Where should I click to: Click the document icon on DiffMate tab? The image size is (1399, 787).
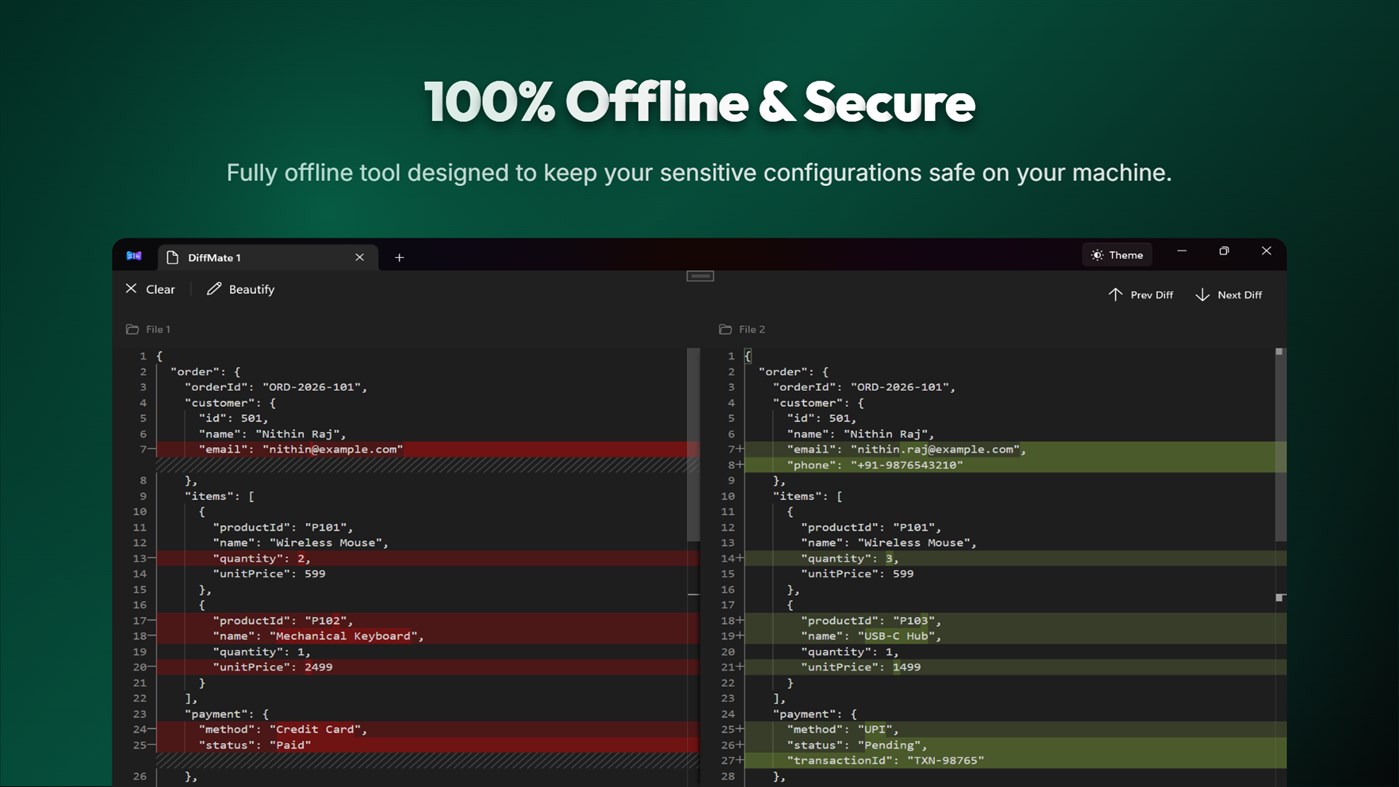(172, 257)
